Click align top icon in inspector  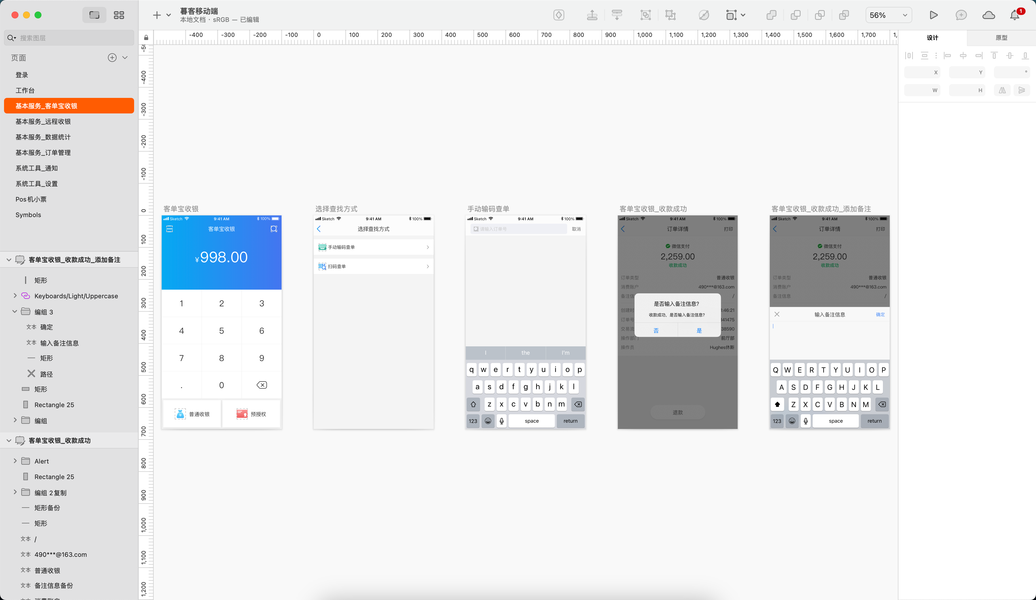coord(994,56)
